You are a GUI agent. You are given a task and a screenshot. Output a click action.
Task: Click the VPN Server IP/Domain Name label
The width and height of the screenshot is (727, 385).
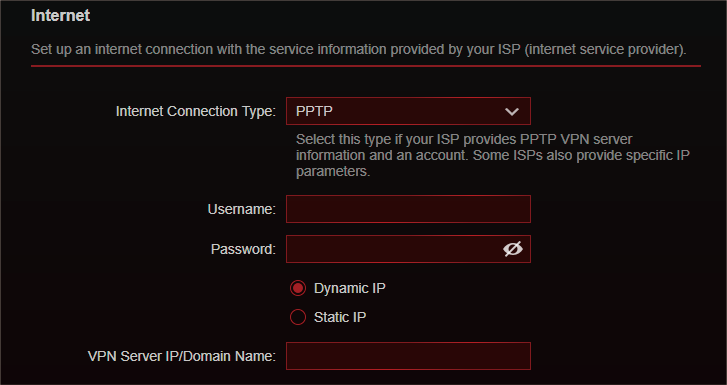click(x=182, y=356)
